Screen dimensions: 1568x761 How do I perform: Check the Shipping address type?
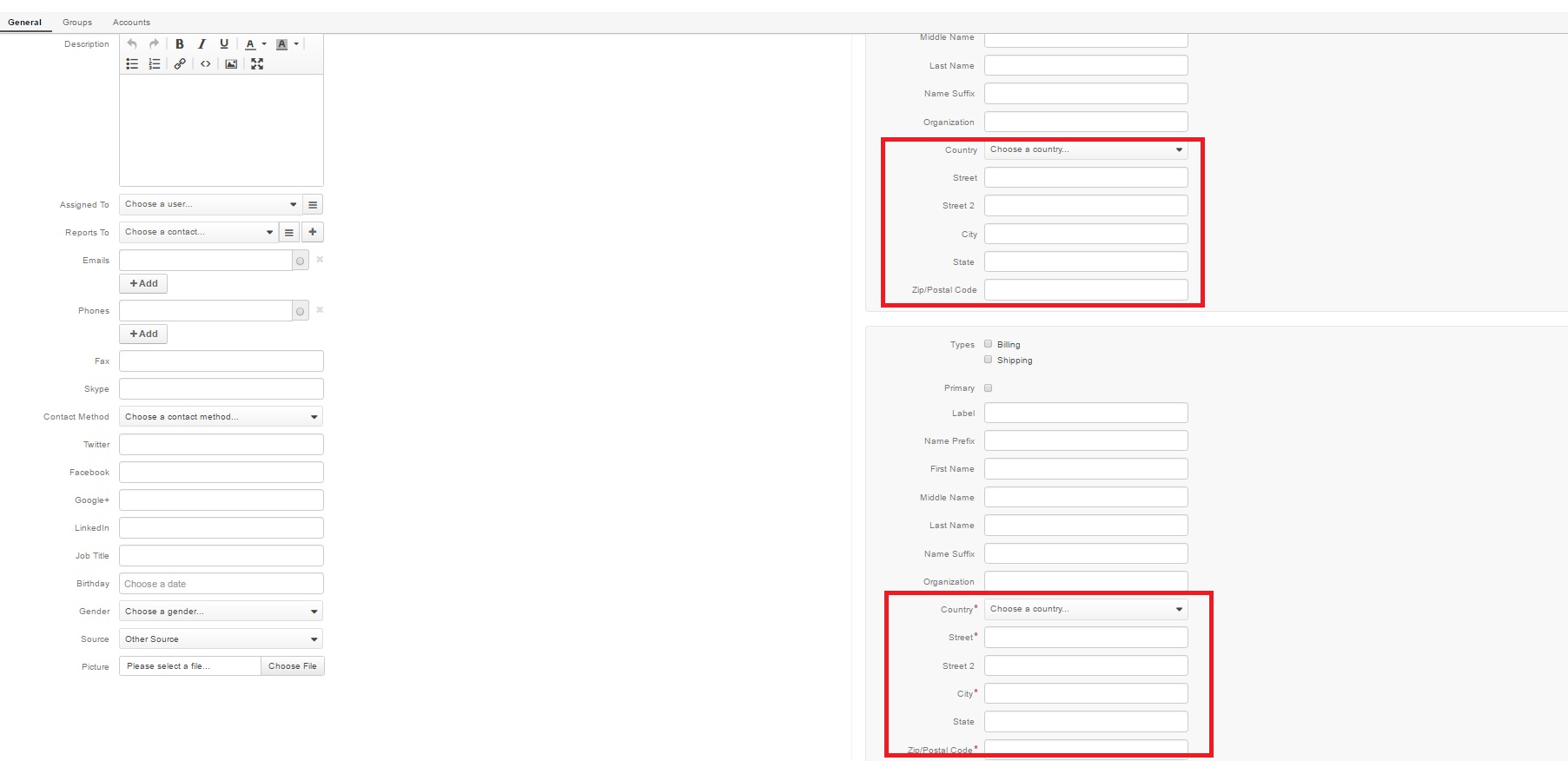(988, 360)
